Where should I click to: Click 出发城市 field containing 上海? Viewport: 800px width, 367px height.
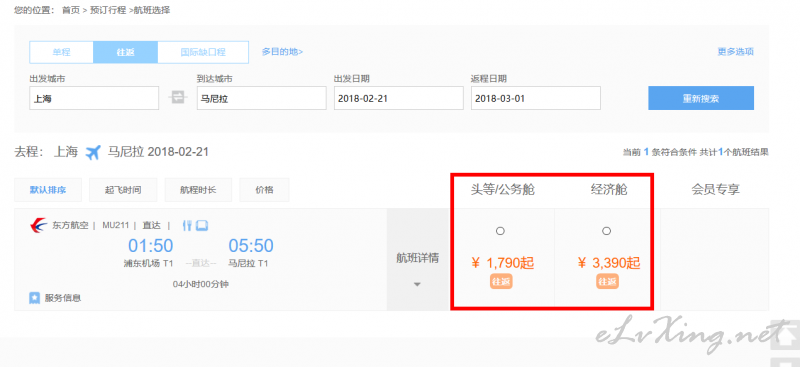pos(94,98)
